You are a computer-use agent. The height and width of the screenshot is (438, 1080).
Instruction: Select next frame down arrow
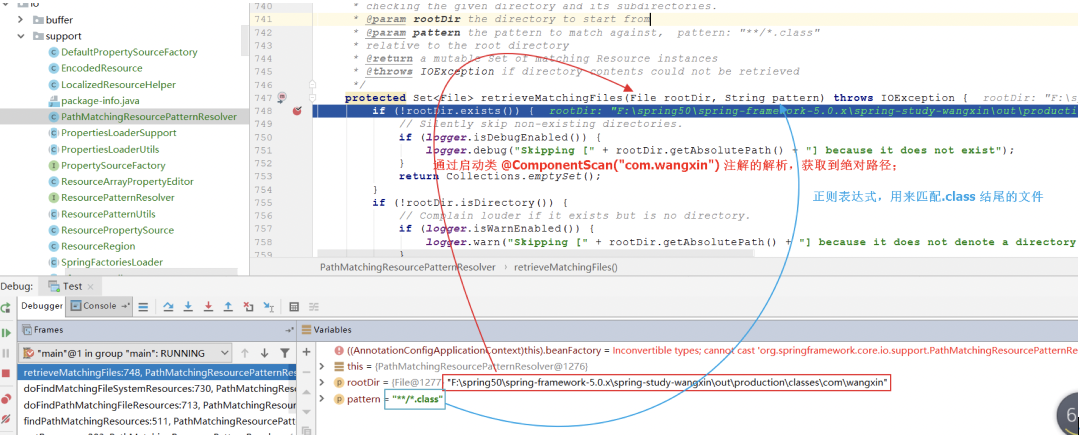pos(264,353)
